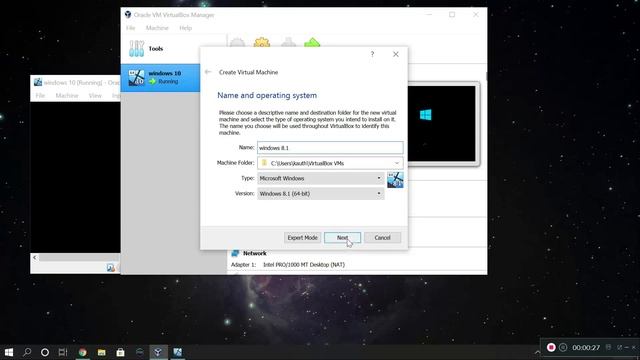Click the running VM taskbar icon
Screen dimensions: 640x360
pos(178,352)
